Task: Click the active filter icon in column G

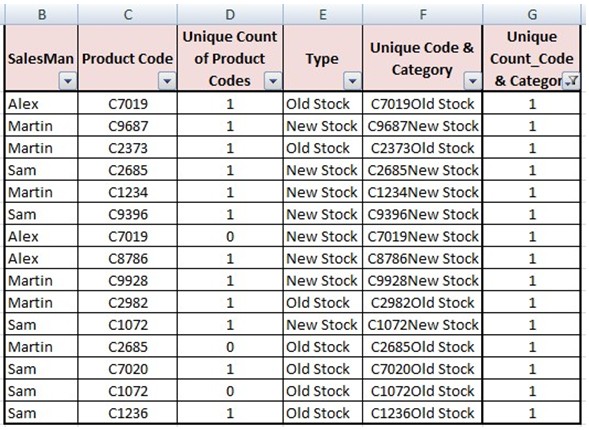Action: point(571,81)
